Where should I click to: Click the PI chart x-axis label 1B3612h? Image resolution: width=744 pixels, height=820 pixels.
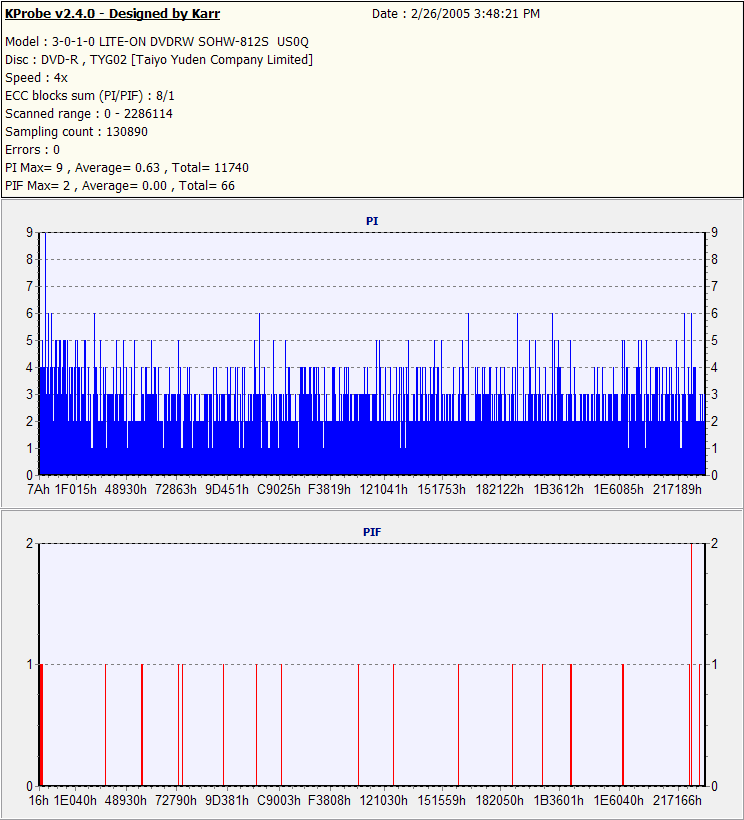click(558, 489)
